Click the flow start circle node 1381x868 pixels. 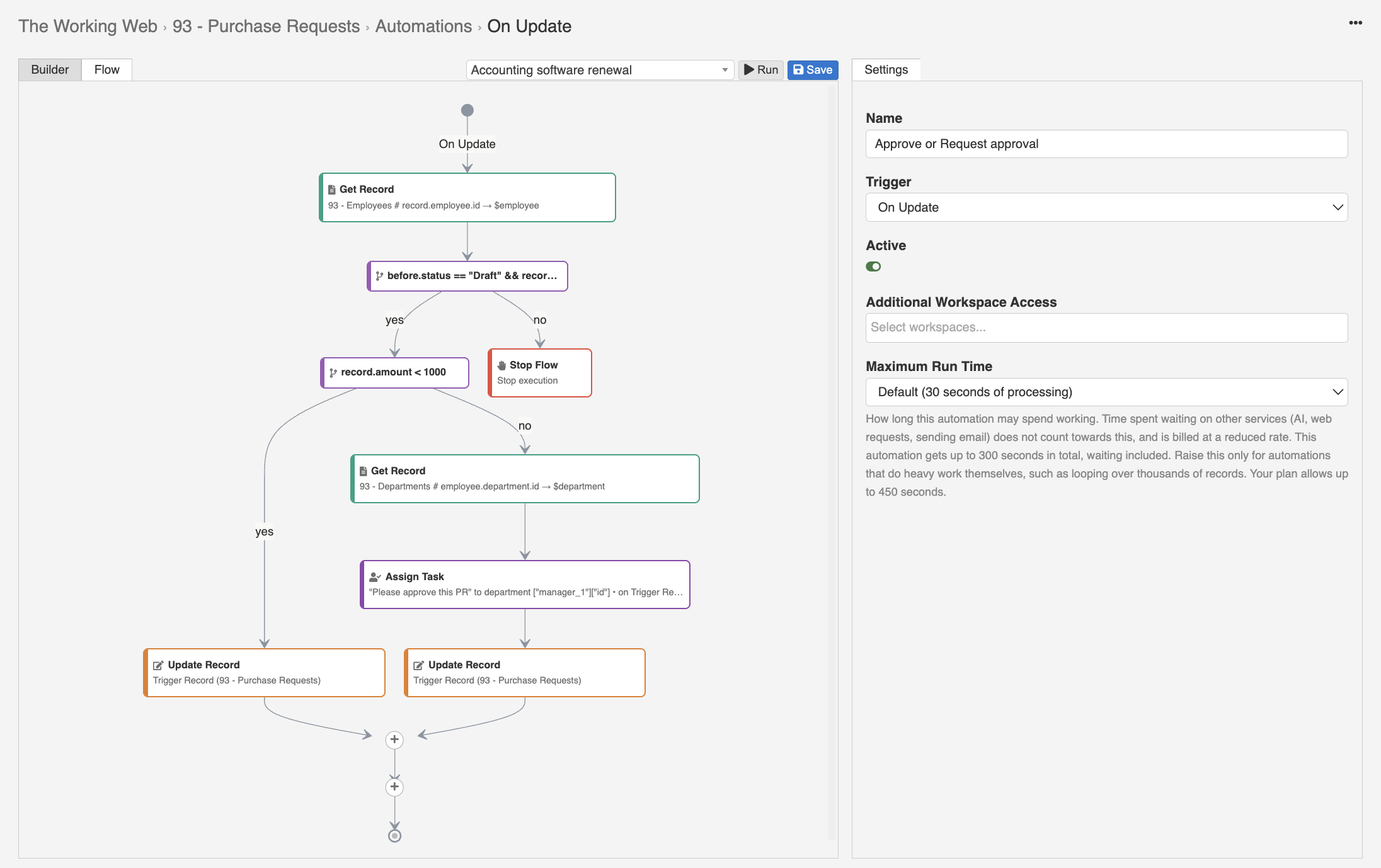[467, 110]
